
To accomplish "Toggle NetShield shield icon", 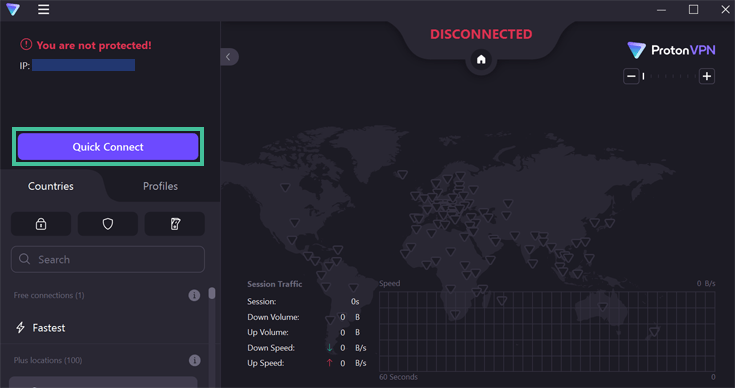I will [108, 224].
